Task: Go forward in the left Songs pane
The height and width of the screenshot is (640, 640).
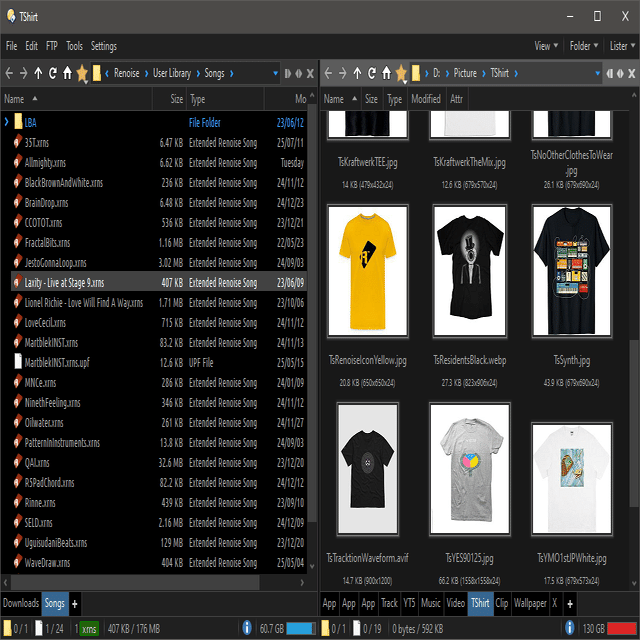Action: click(24, 73)
